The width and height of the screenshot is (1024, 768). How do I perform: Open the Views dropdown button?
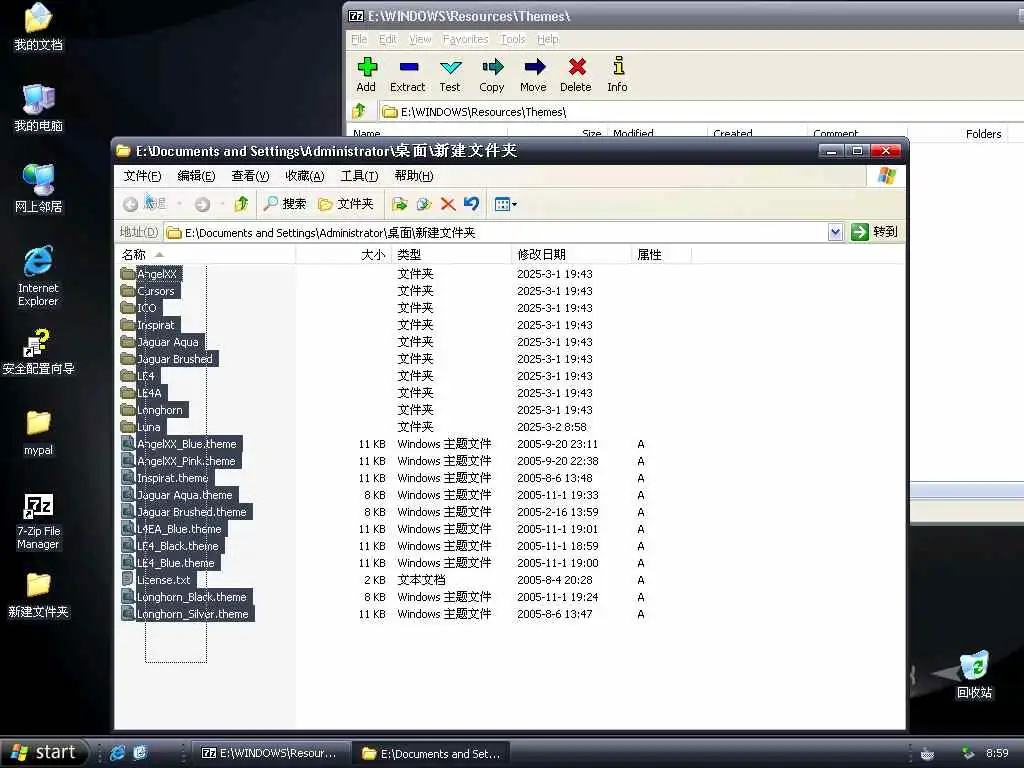coord(505,204)
